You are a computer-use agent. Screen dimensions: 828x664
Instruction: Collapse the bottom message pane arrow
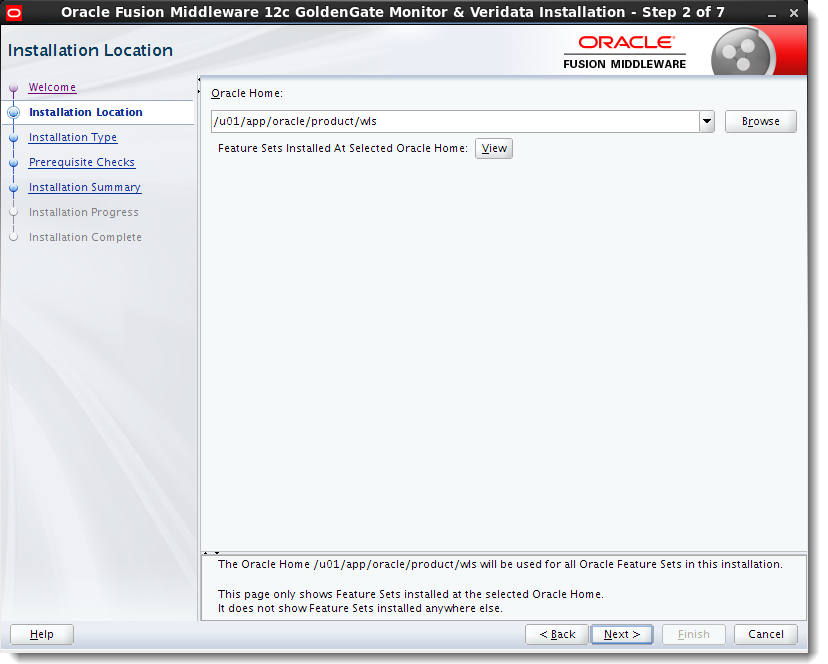(217, 553)
